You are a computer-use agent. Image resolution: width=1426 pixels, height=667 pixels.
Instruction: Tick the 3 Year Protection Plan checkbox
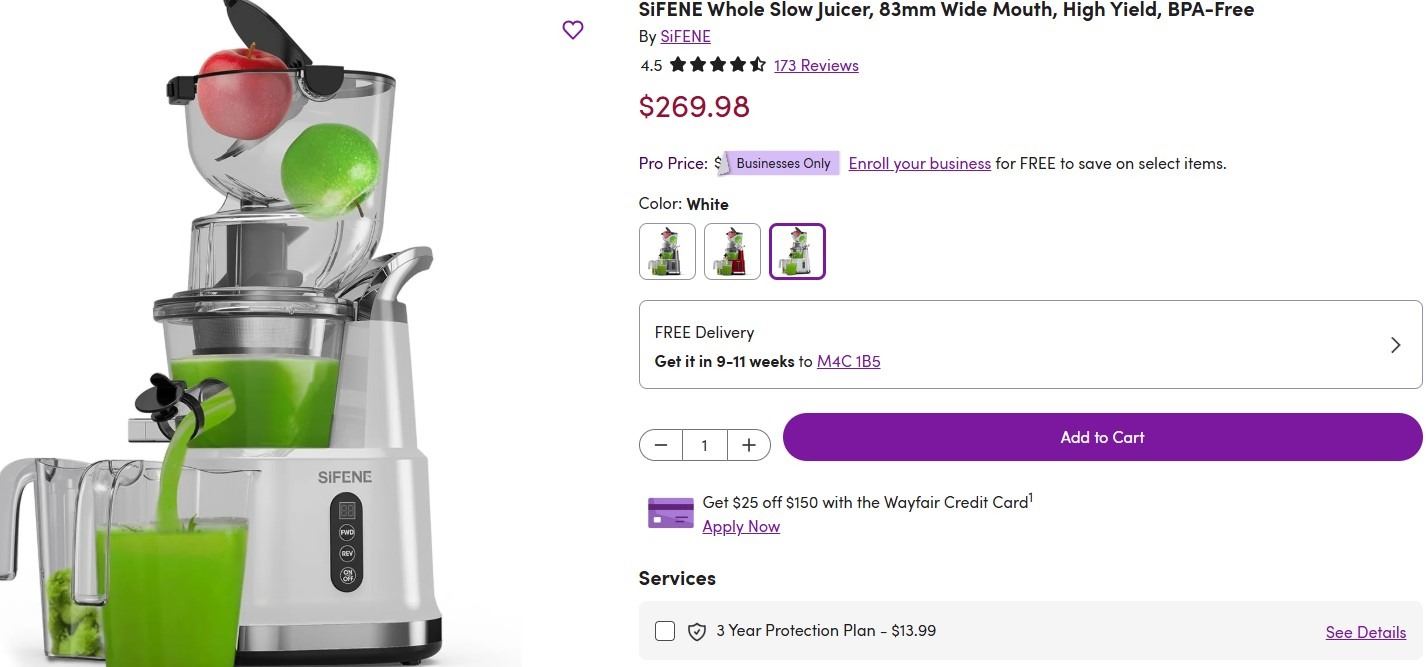tap(665, 631)
